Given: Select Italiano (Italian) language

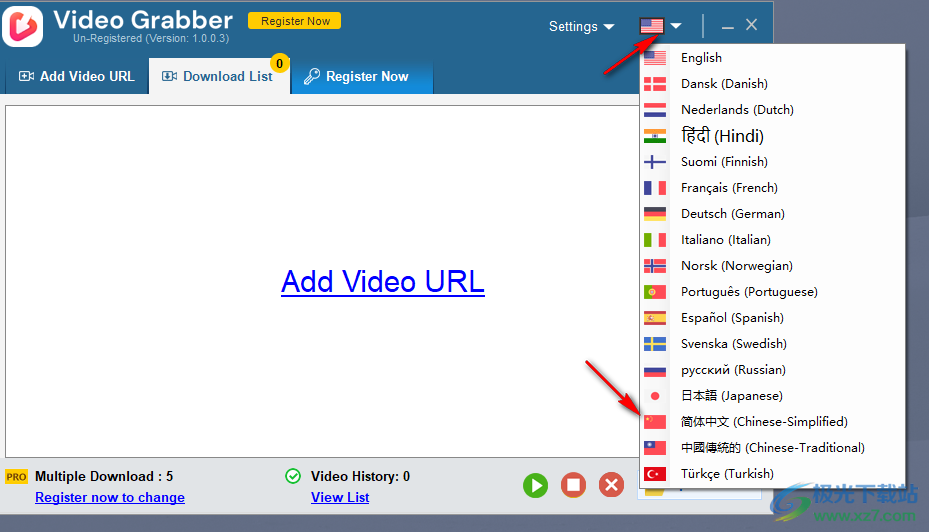Looking at the screenshot, I should (773, 240).
